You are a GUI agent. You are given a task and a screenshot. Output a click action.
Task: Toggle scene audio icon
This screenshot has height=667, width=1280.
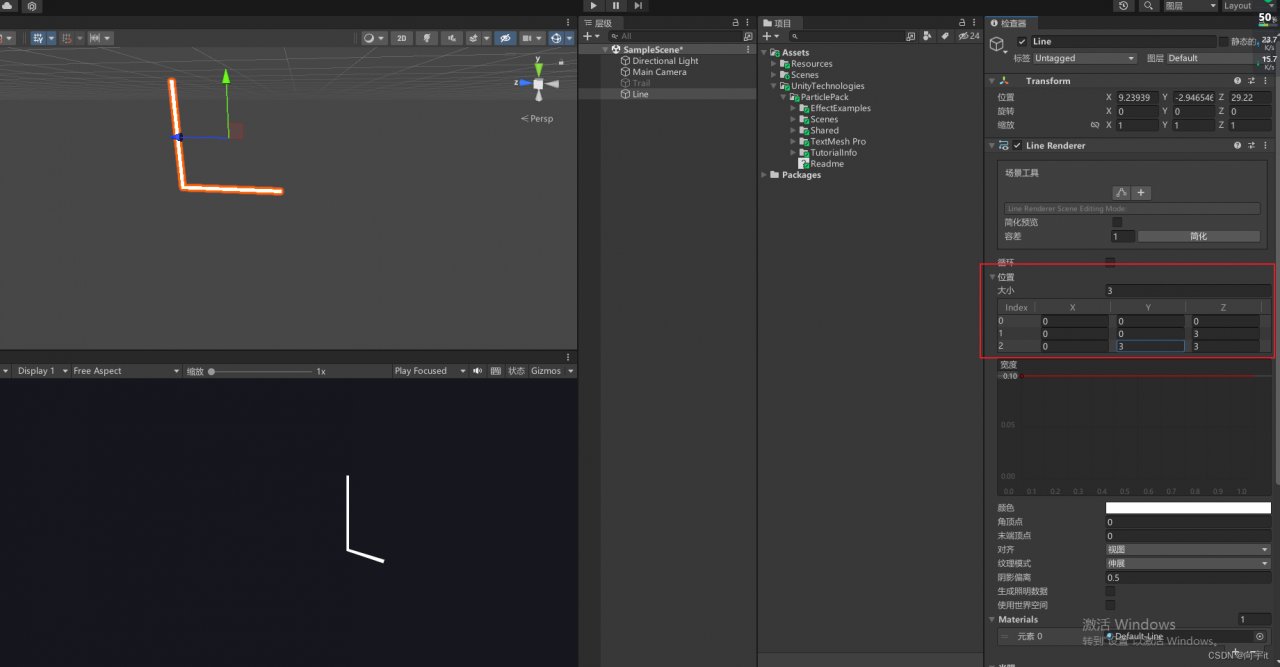pos(452,38)
